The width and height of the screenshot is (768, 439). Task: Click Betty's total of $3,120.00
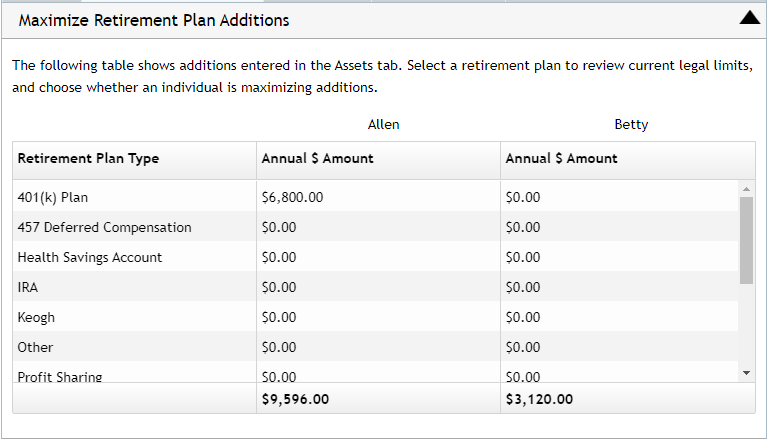coord(539,399)
